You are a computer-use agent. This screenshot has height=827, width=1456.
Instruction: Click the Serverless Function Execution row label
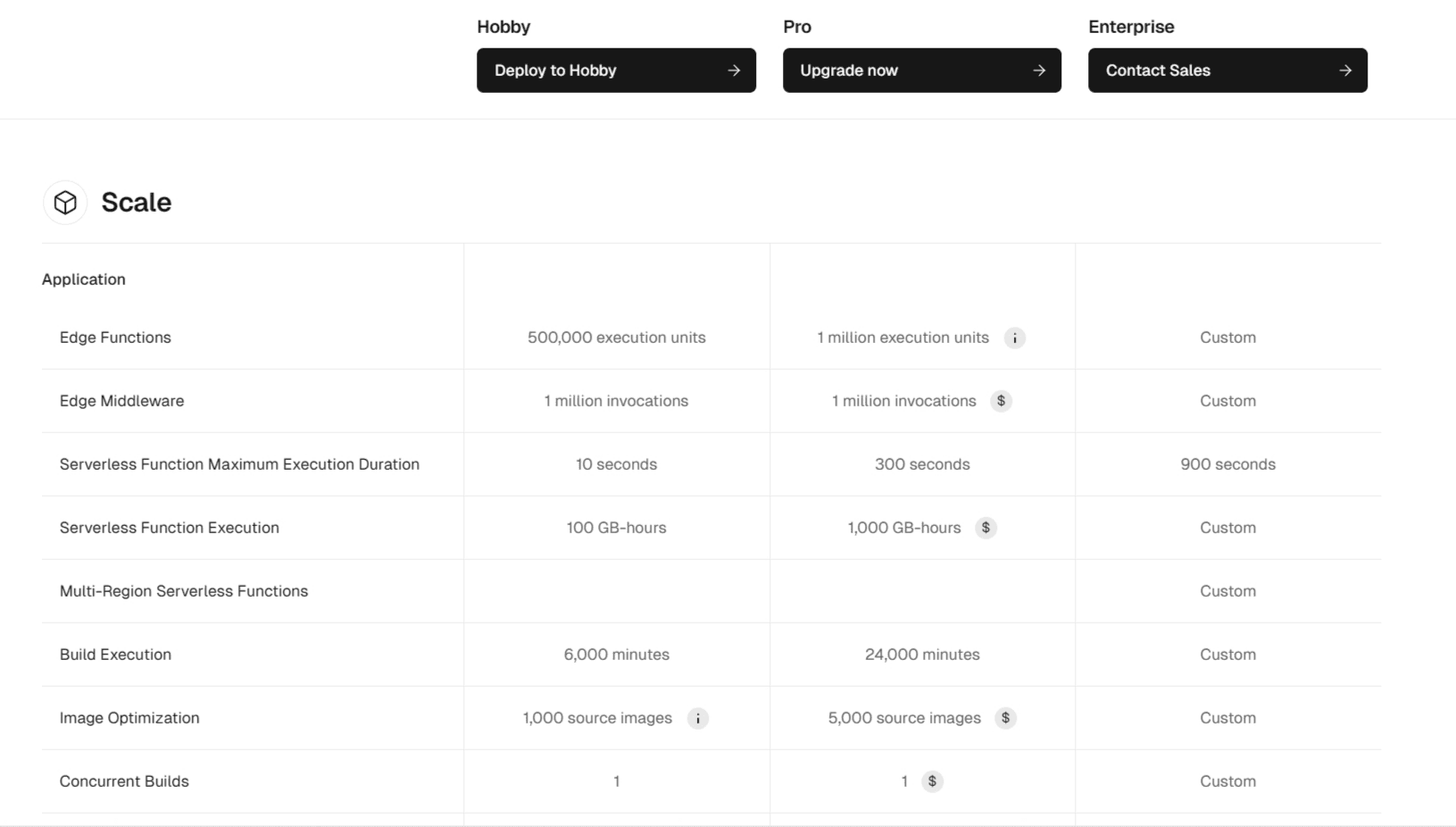click(x=169, y=528)
